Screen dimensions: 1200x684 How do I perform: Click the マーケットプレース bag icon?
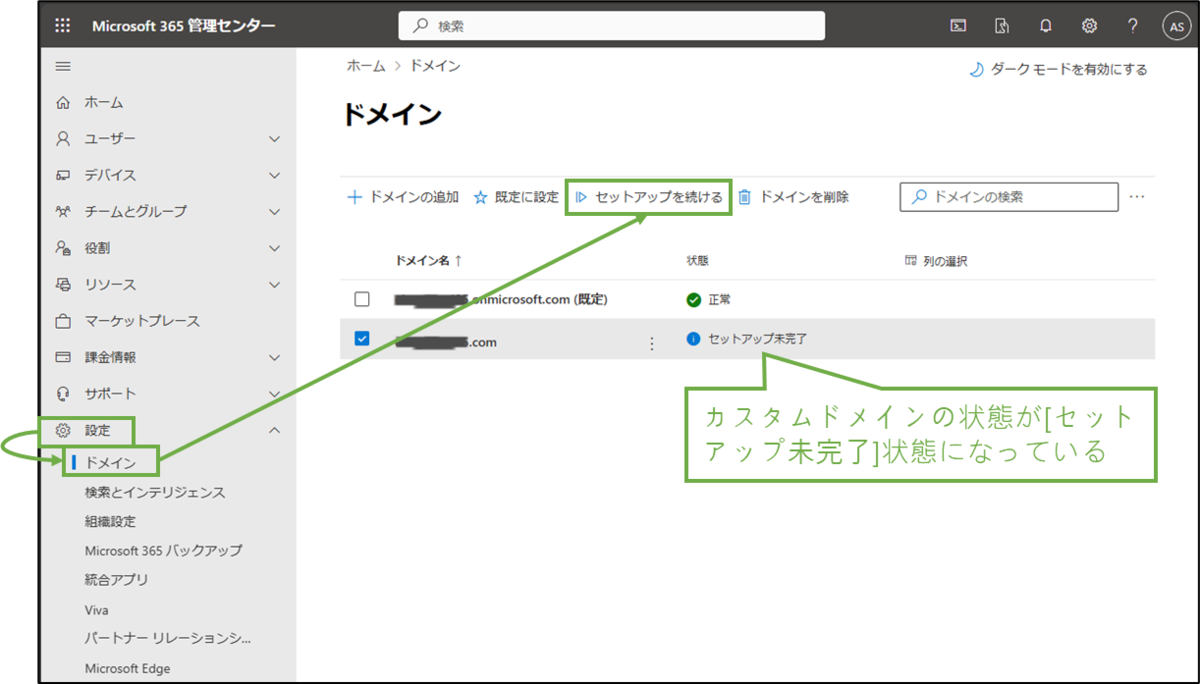pos(63,321)
